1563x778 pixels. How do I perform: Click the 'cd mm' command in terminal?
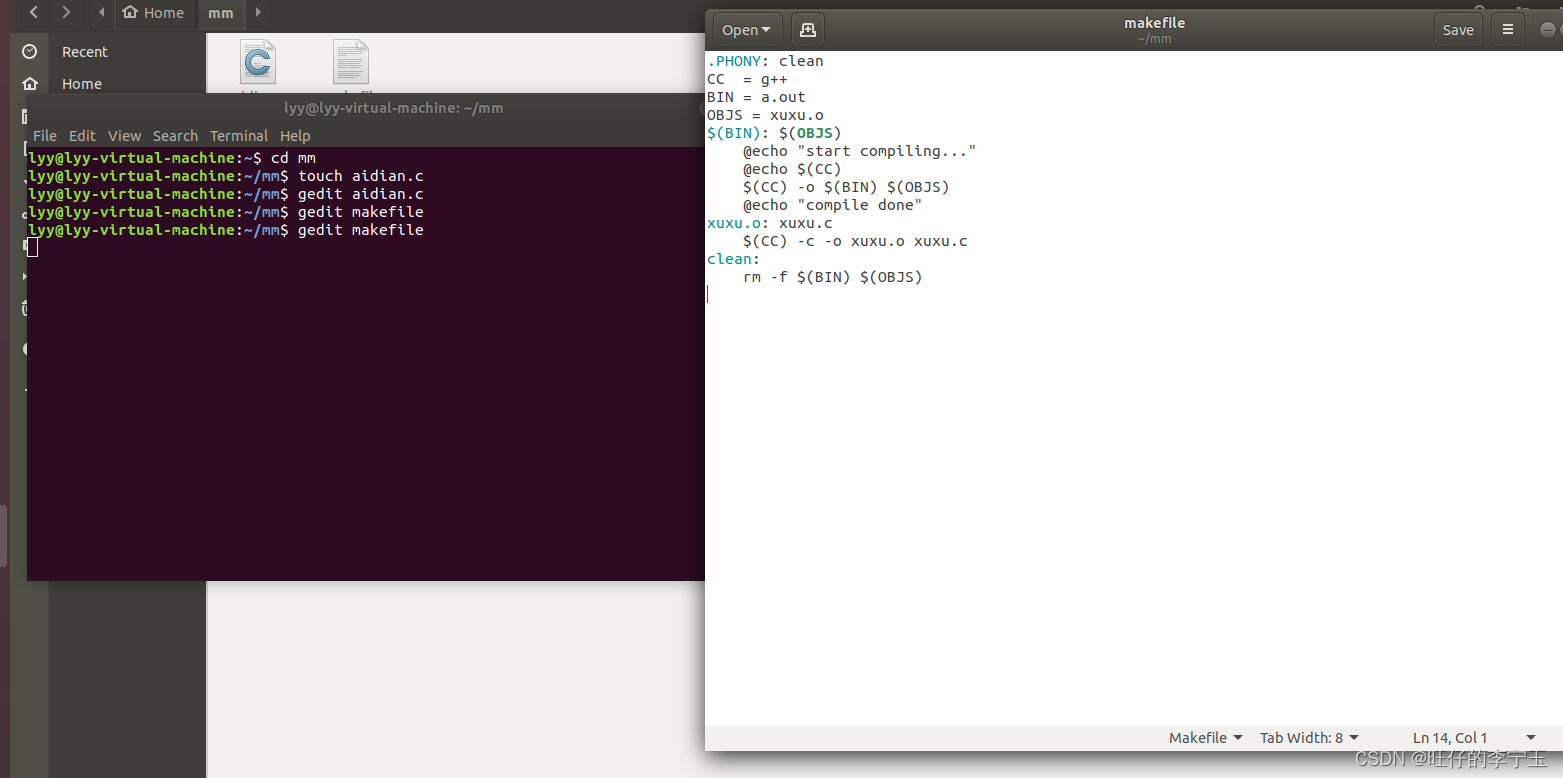tap(293, 158)
